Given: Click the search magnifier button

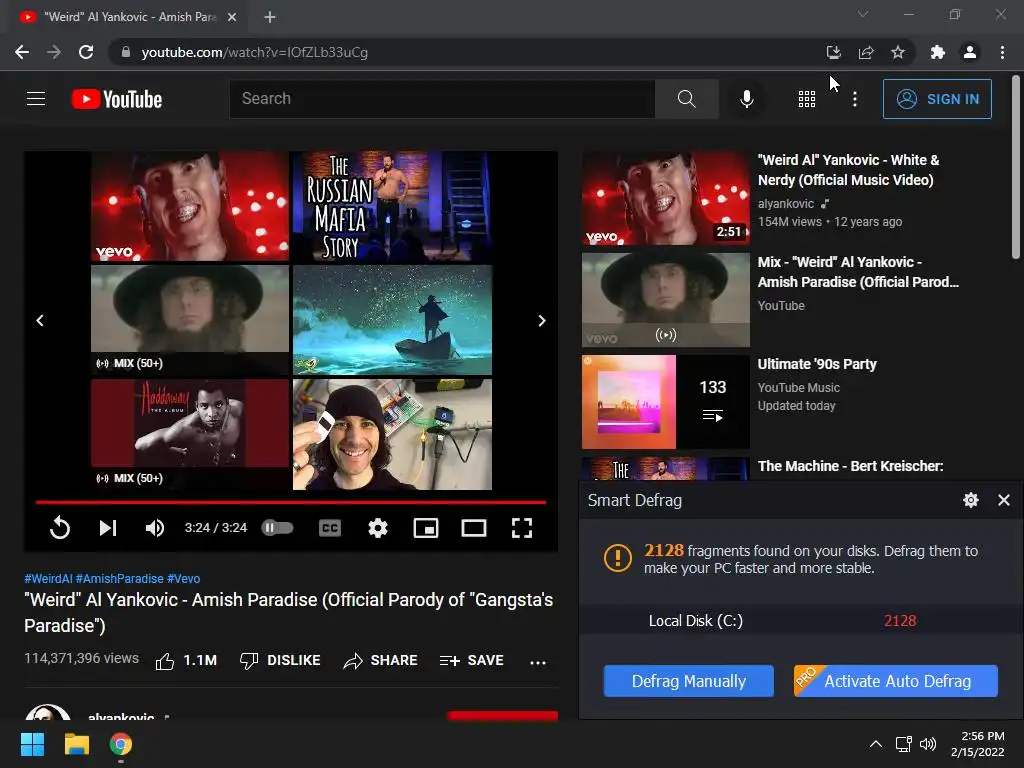Looking at the screenshot, I should click(x=686, y=99).
